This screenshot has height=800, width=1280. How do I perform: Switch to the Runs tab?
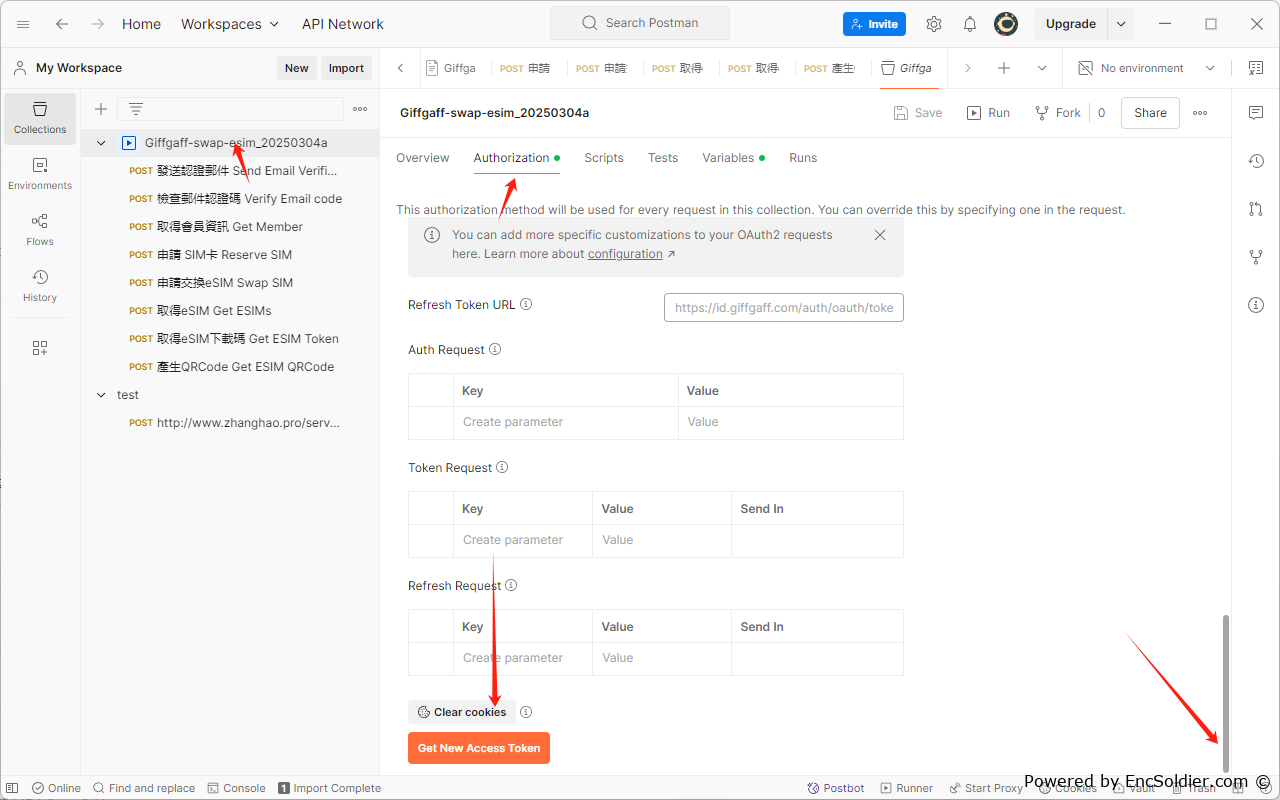803,158
